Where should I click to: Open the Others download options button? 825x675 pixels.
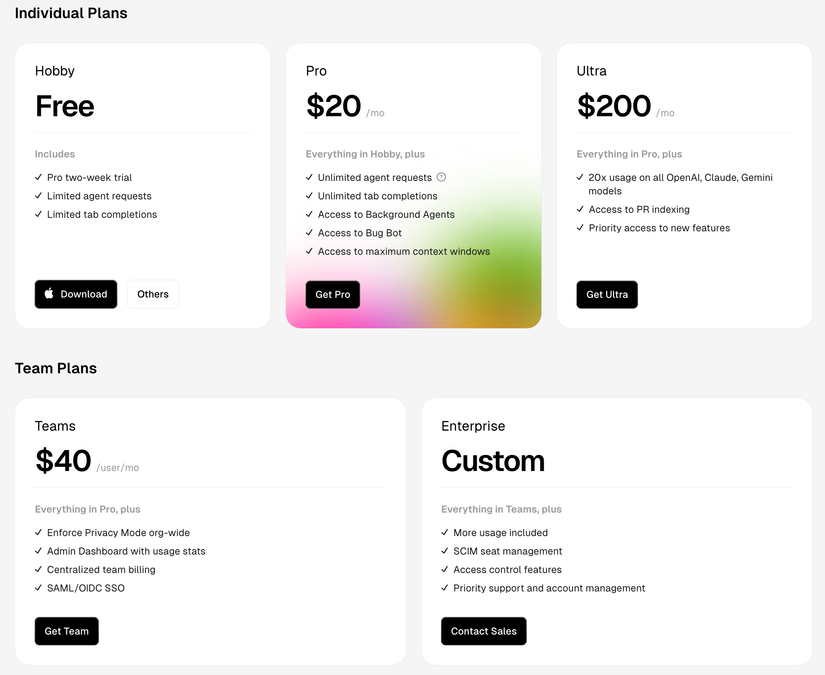click(153, 294)
